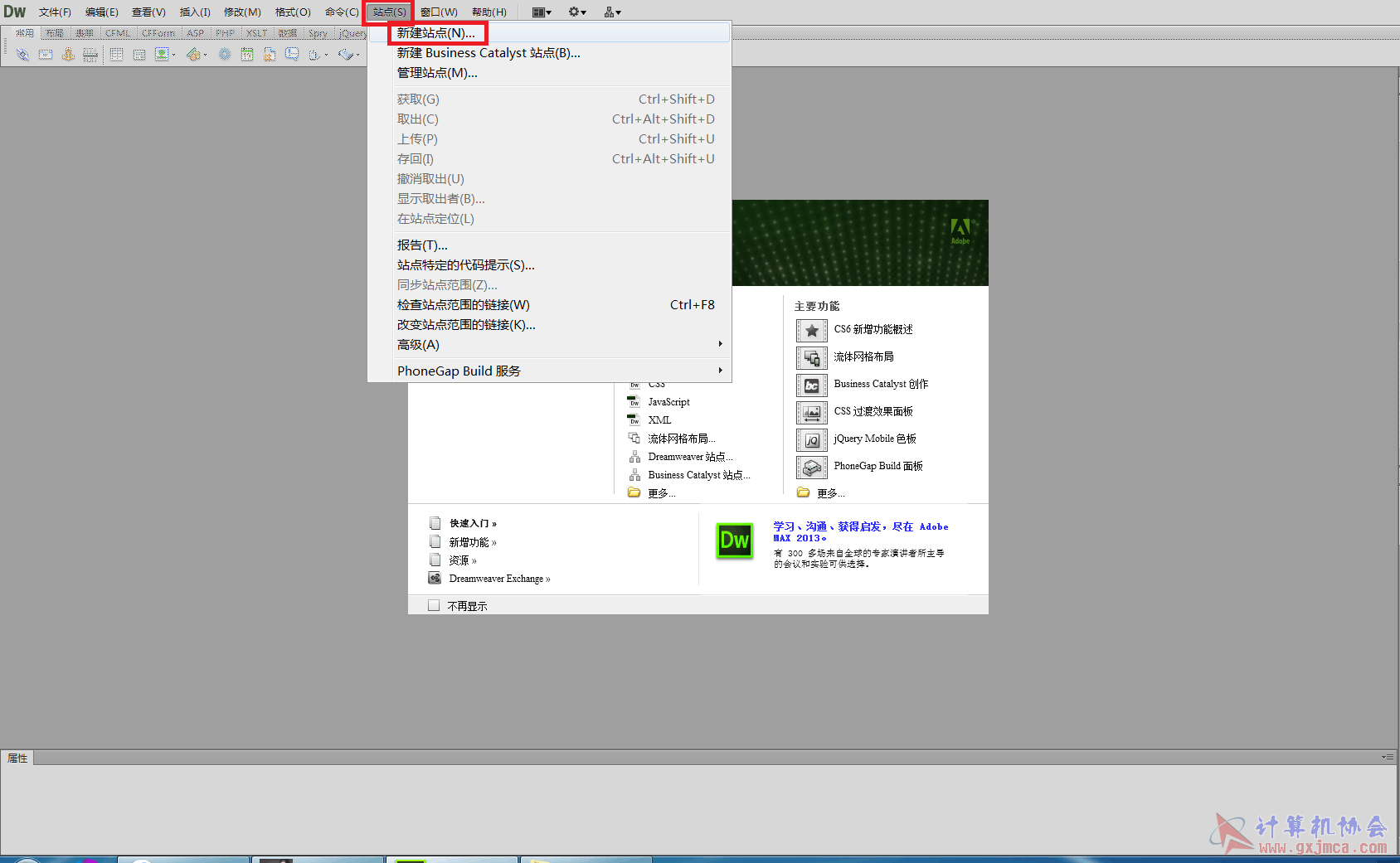This screenshot has height=863, width=1400.
Task: Click the JavaScript new file link
Action: coord(668,402)
